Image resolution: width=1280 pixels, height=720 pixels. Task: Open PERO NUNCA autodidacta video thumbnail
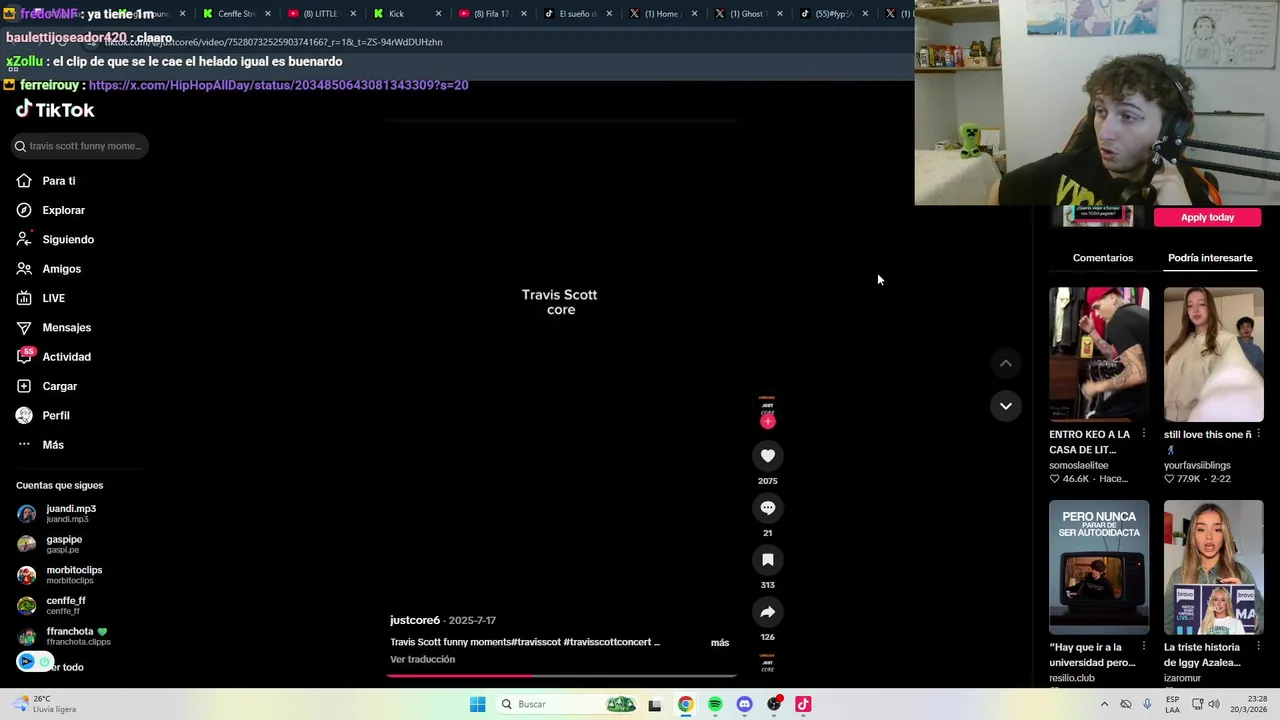point(1099,567)
